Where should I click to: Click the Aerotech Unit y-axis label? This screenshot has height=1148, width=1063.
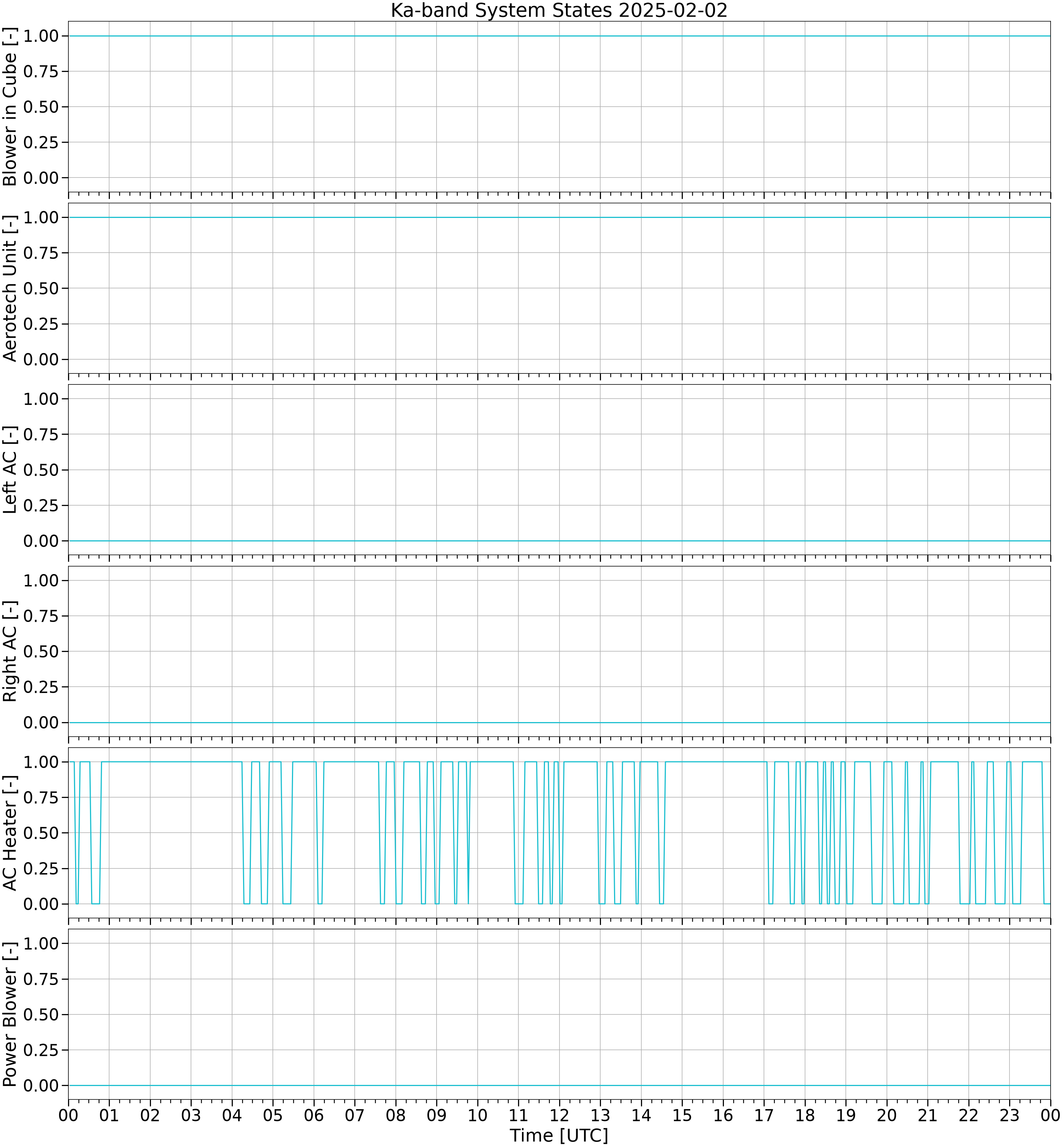tap(10, 288)
